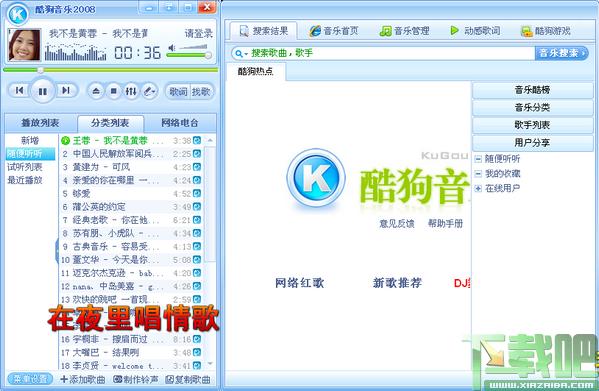
Task: Click the blue icon on 古典音乐 row
Action: 197,246
